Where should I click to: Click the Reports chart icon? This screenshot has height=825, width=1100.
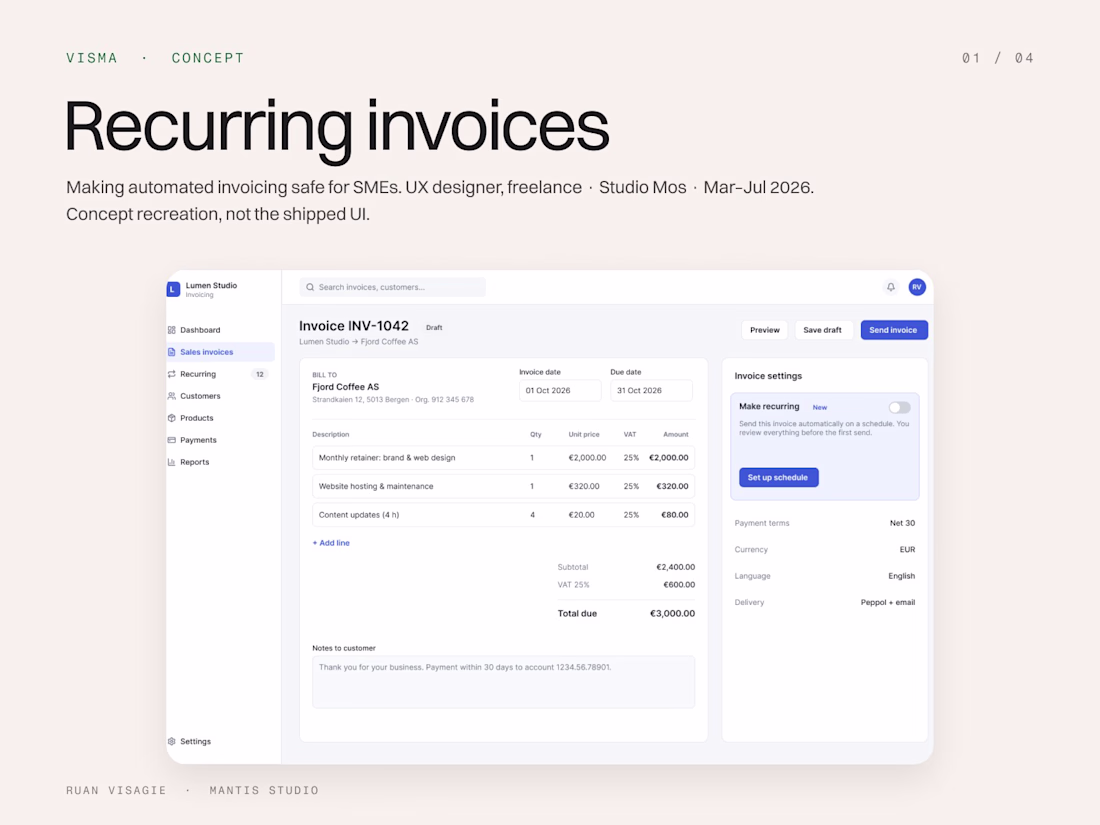pos(172,462)
